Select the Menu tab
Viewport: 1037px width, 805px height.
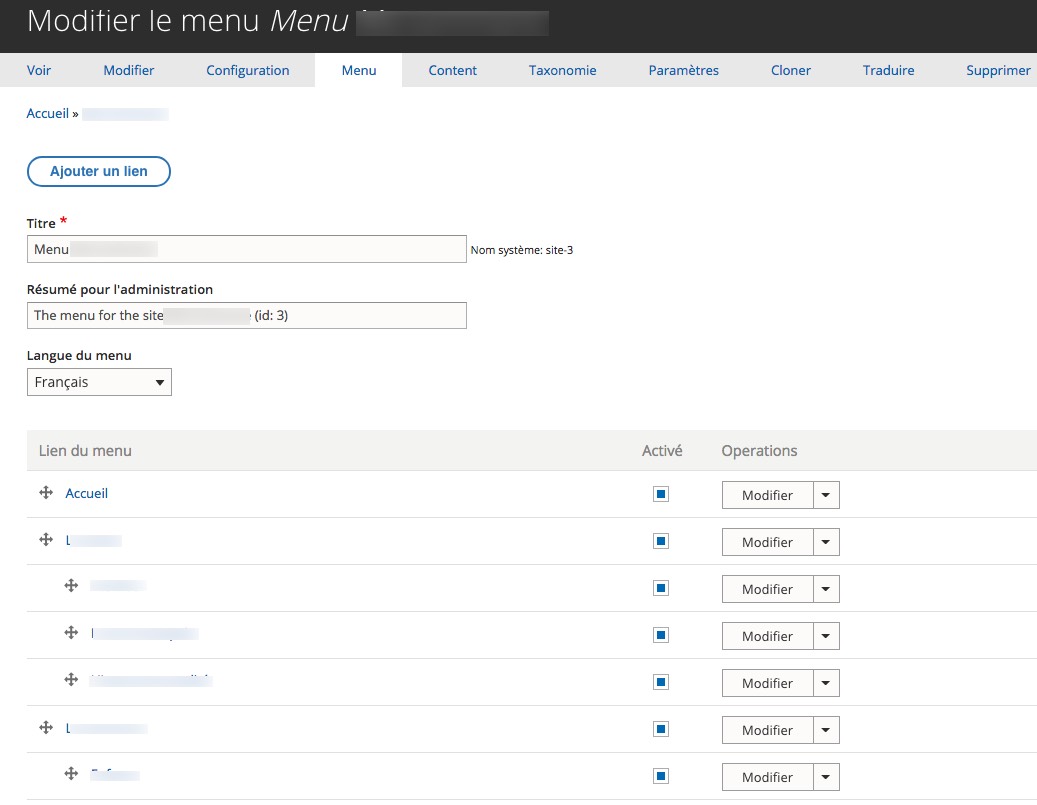pyautogui.click(x=359, y=70)
